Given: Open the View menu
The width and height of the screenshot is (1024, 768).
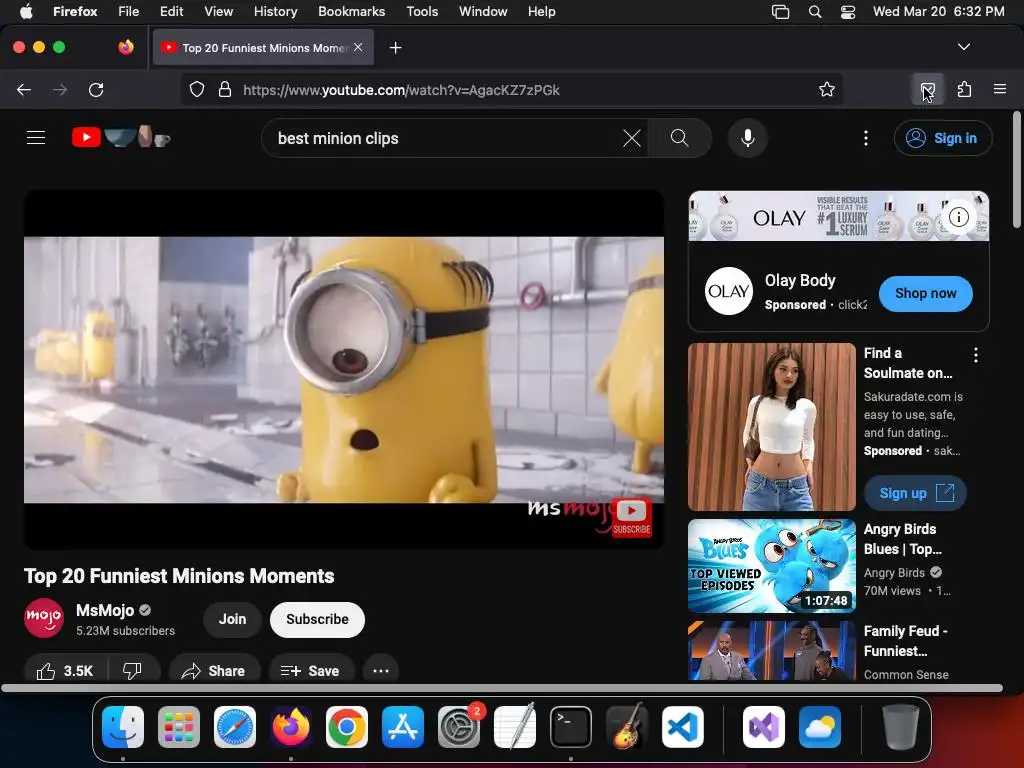Looking at the screenshot, I should click(218, 12).
